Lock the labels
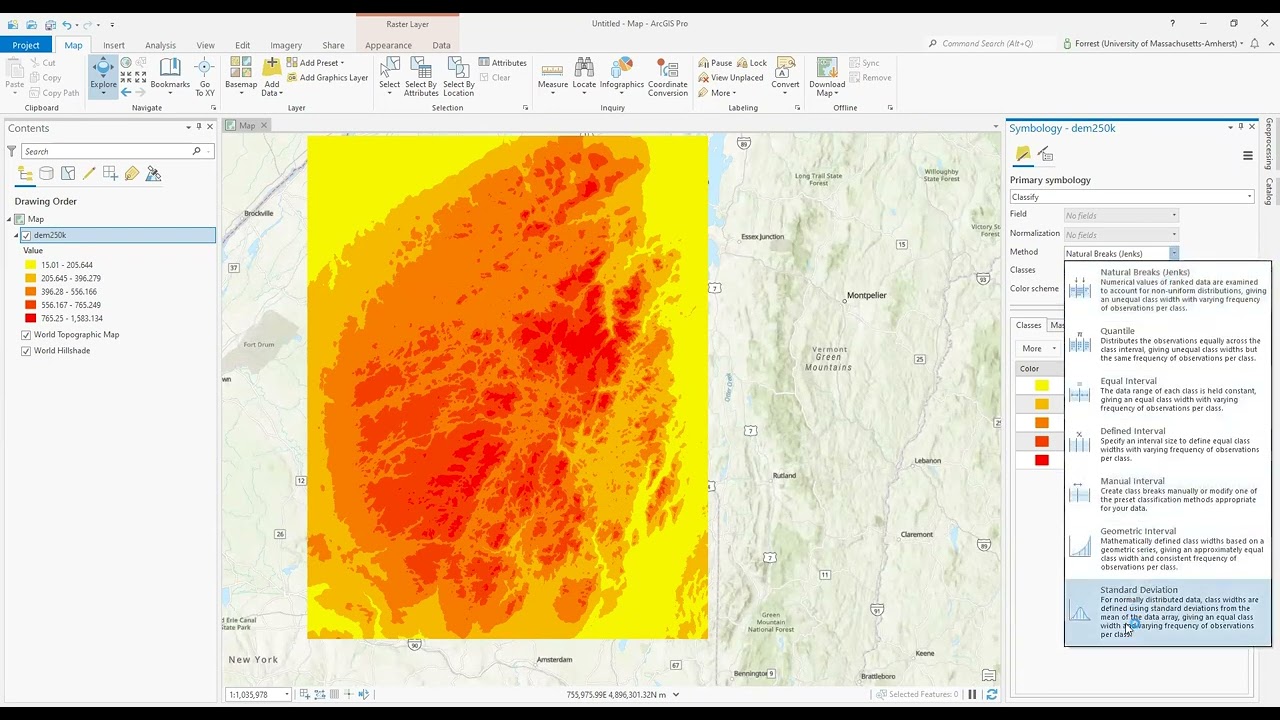 click(x=752, y=63)
